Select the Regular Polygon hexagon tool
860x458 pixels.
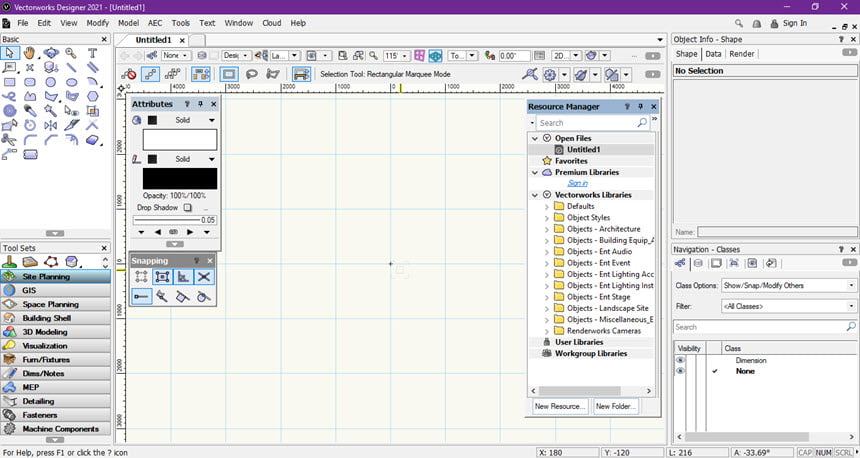[x=92, y=96]
